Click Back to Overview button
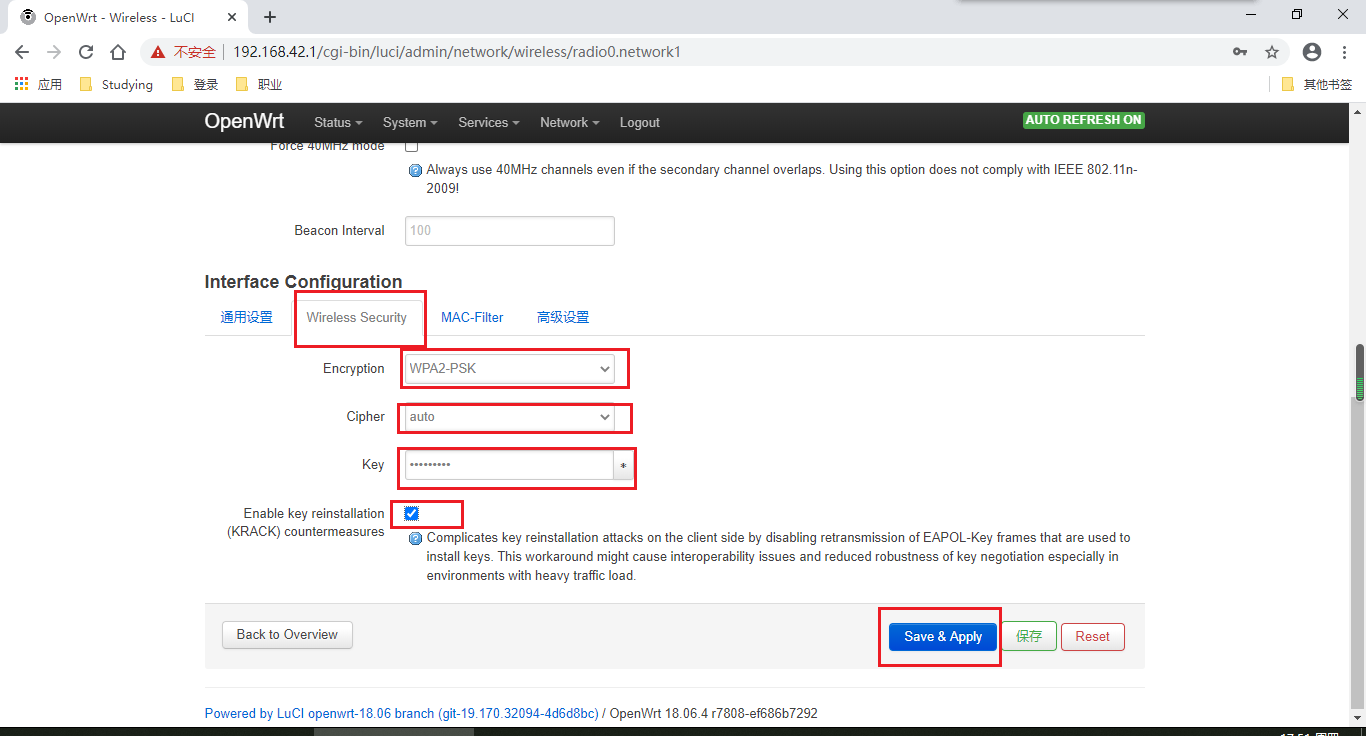This screenshot has width=1366, height=736. pyautogui.click(x=287, y=635)
